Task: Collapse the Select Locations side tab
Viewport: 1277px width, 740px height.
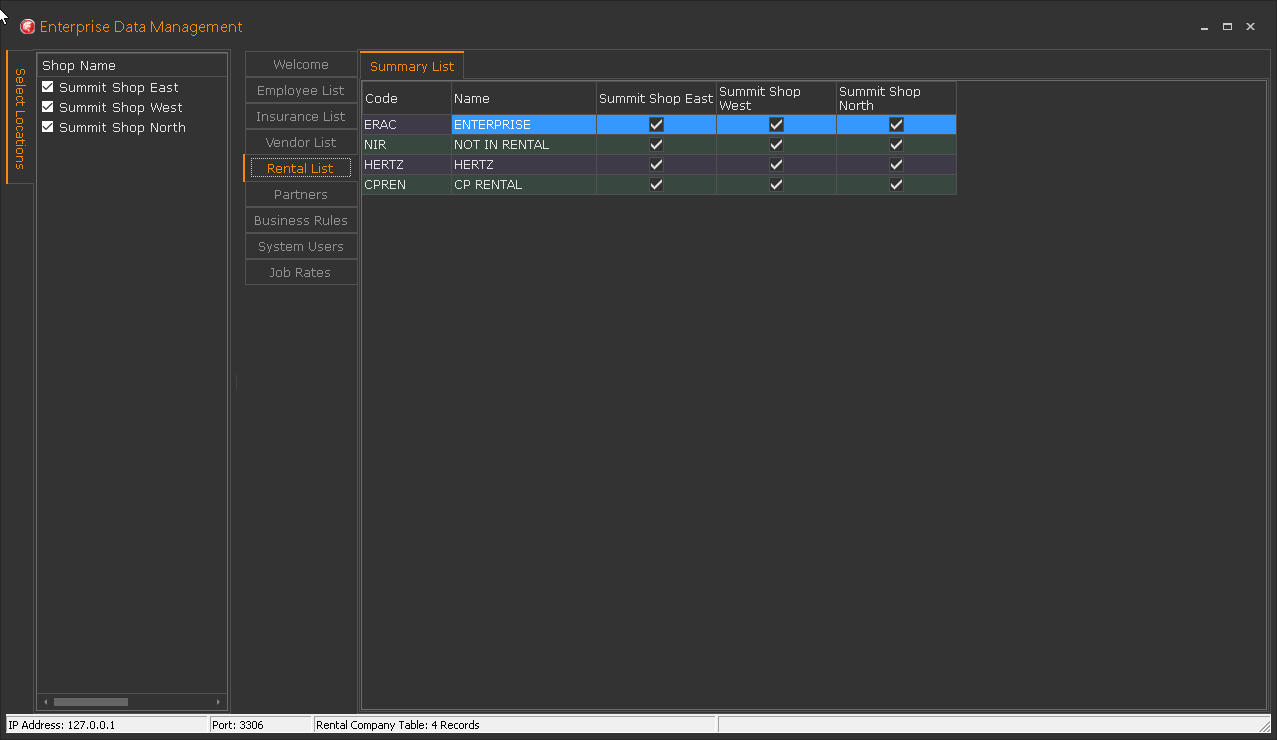Action: [20, 118]
